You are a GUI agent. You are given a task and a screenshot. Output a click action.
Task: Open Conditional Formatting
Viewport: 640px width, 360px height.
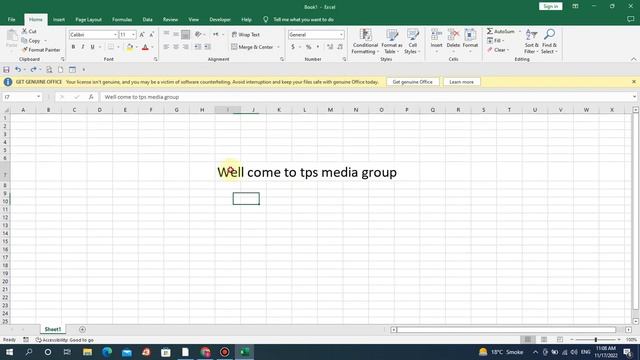(365, 41)
